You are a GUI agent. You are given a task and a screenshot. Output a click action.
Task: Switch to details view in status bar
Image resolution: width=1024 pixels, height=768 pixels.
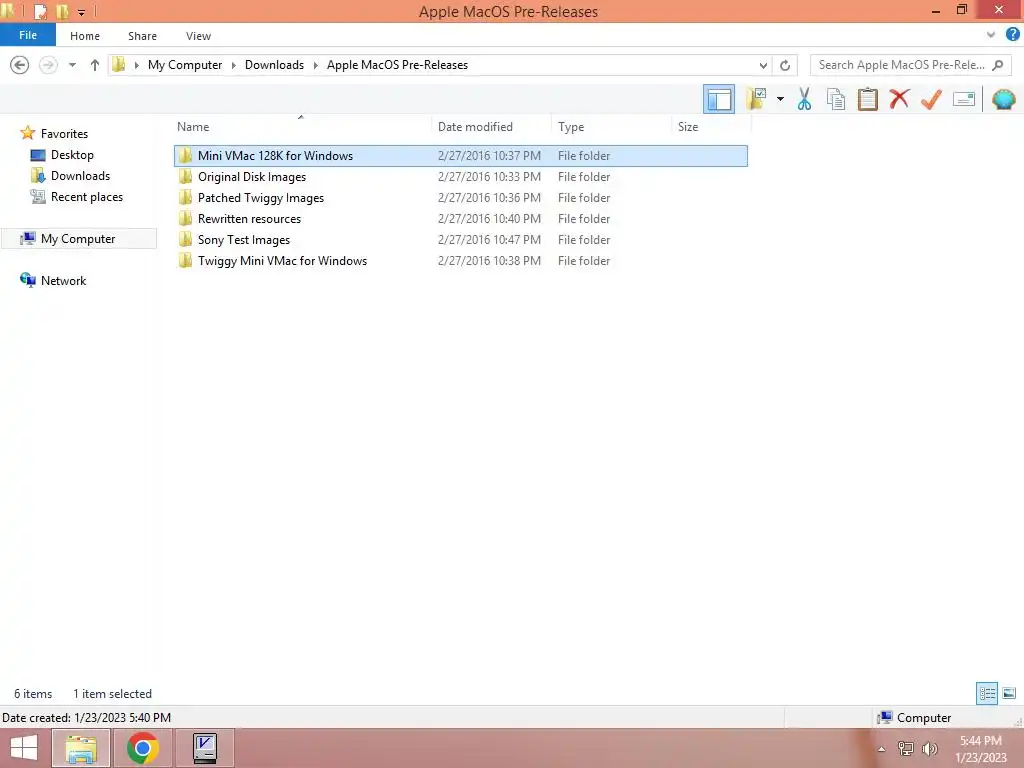pyautogui.click(x=987, y=694)
